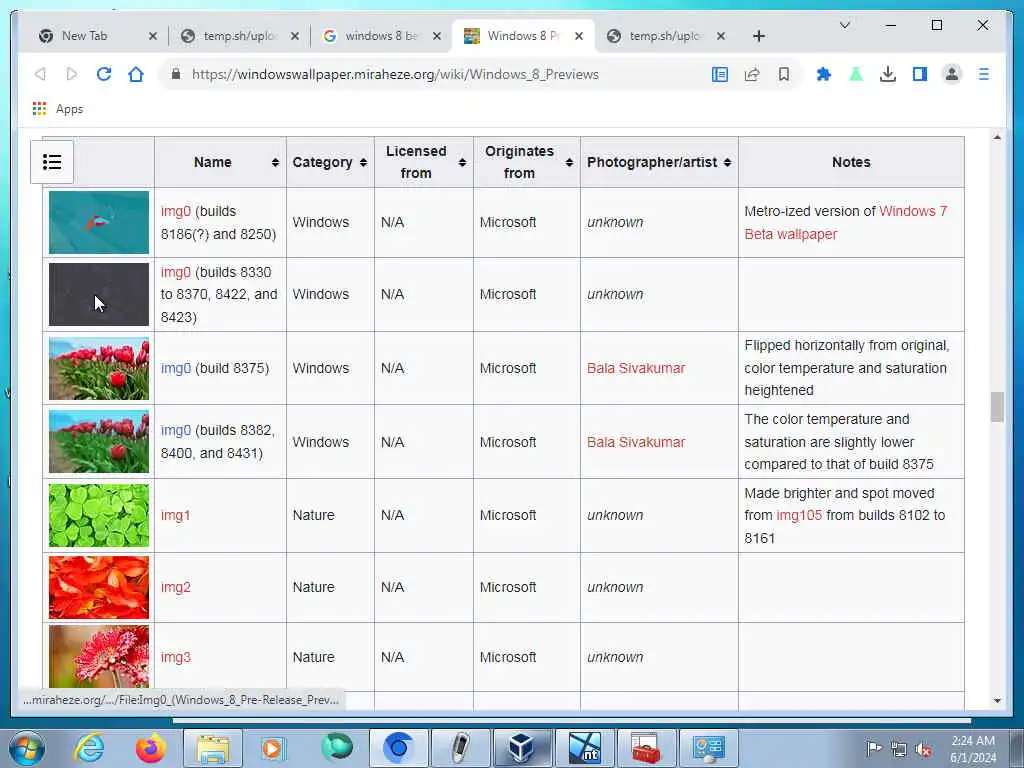The height and width of the screenshot is (768, 1024).
Task: Open the img3 link
Action: [176, 657]
